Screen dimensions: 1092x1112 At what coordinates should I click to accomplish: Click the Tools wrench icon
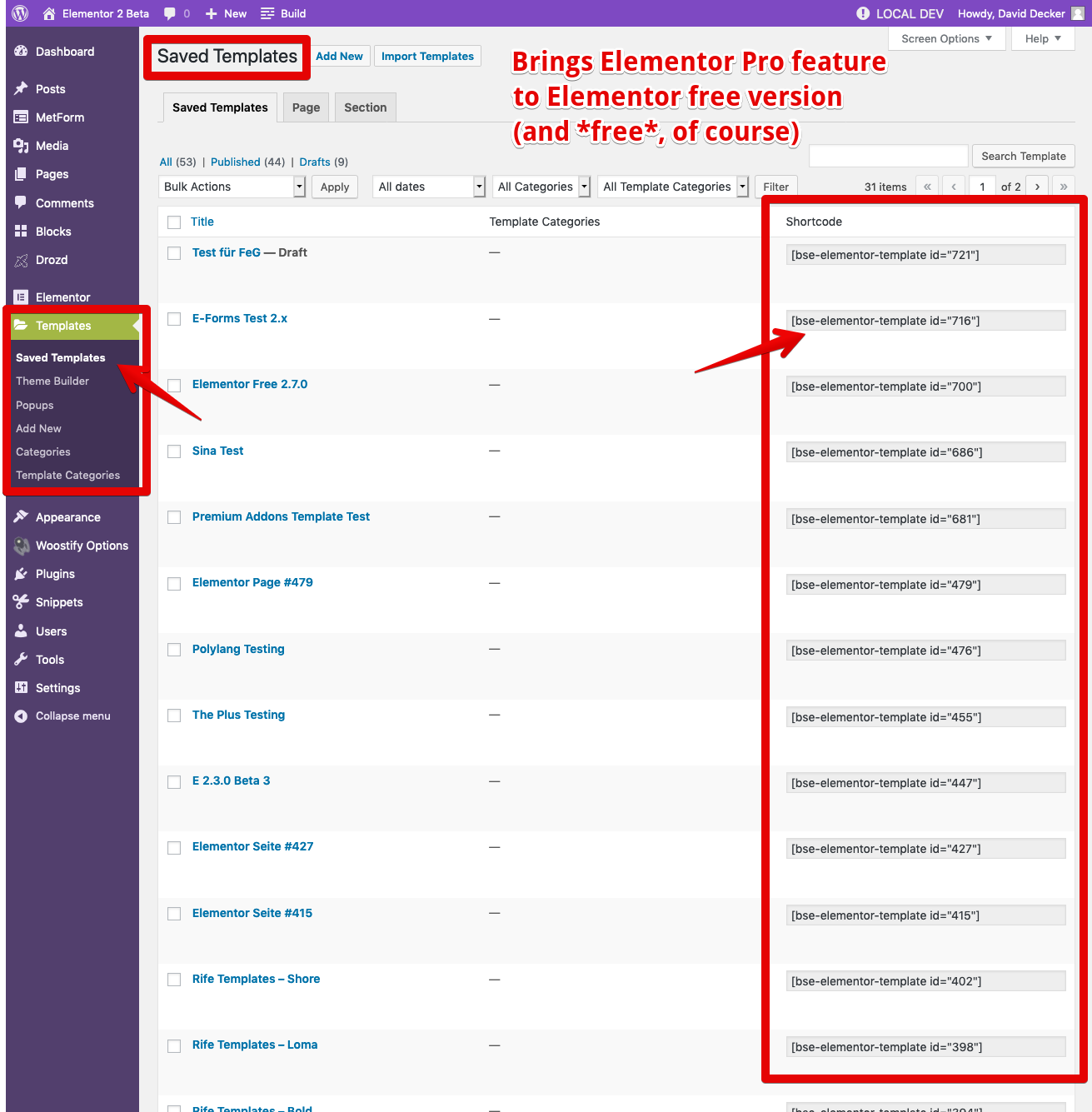21,660
